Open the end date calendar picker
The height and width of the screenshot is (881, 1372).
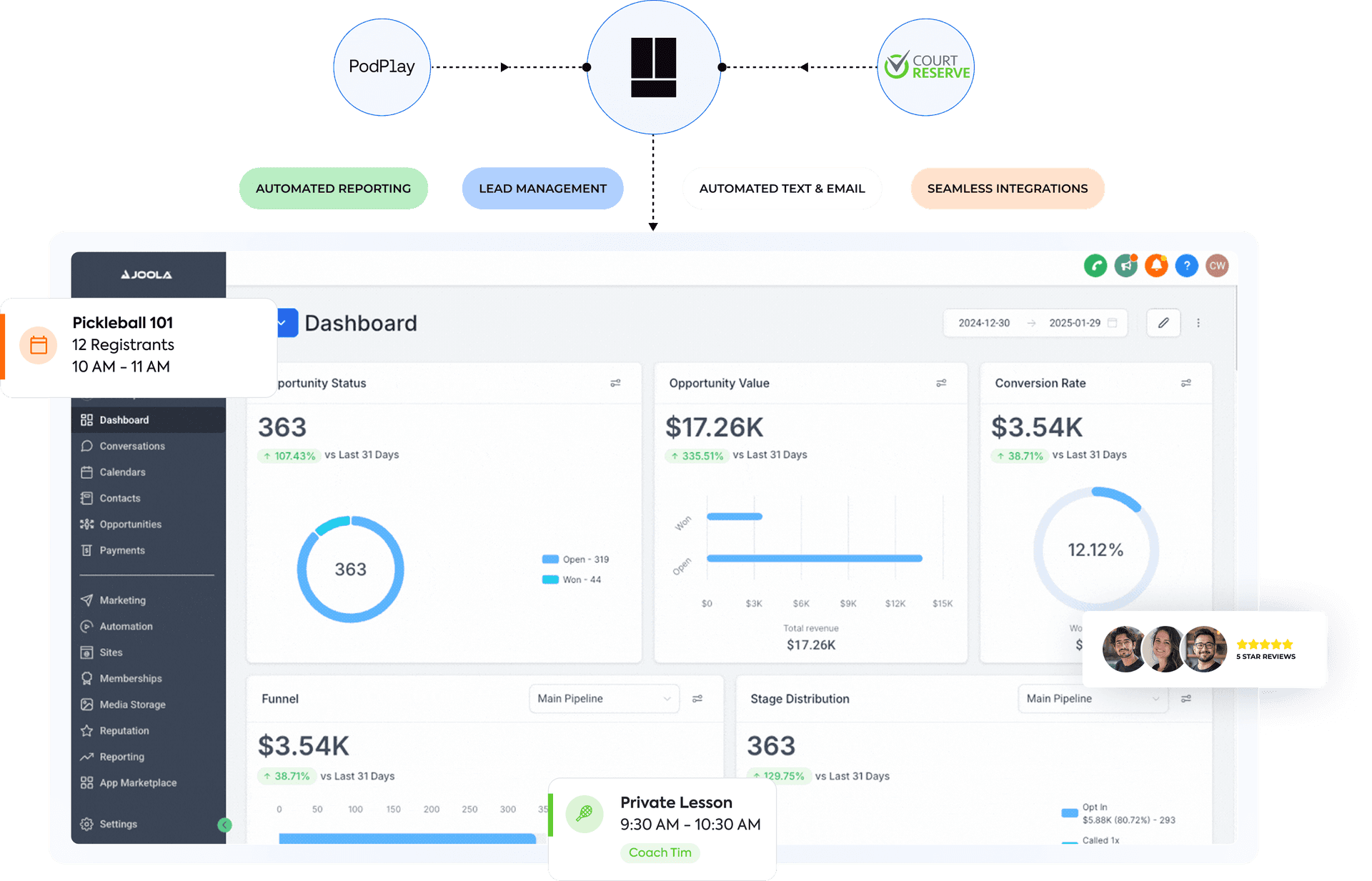[1113, 322]
